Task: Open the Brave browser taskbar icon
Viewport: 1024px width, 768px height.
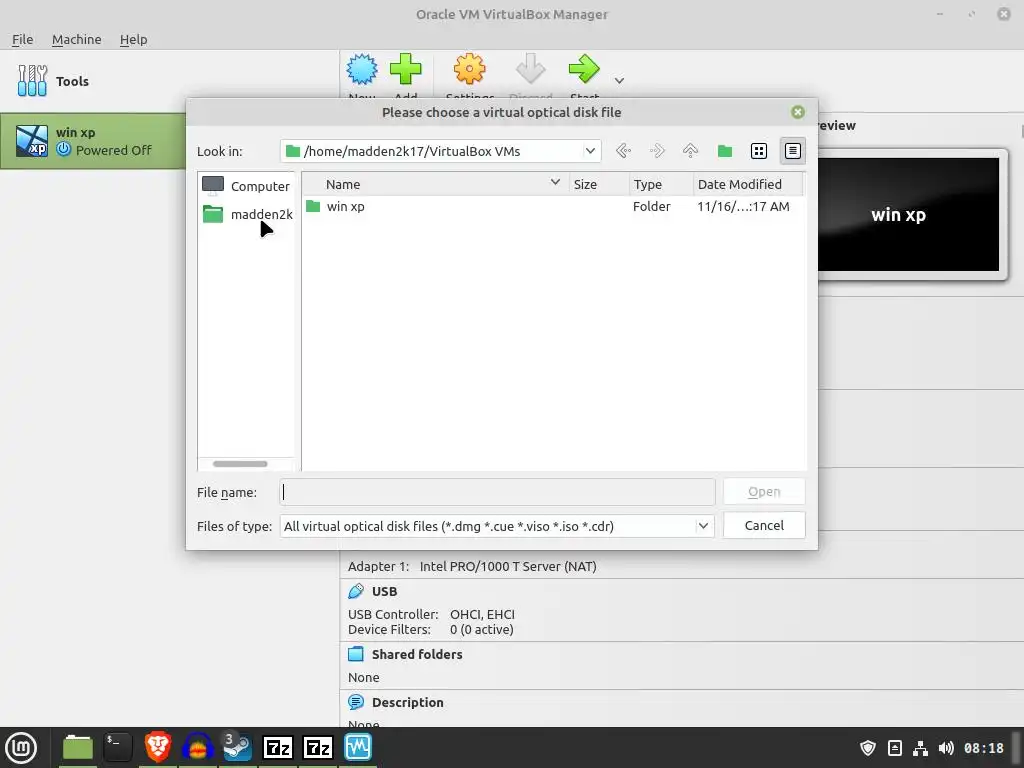Action: [x=158, y=747]
